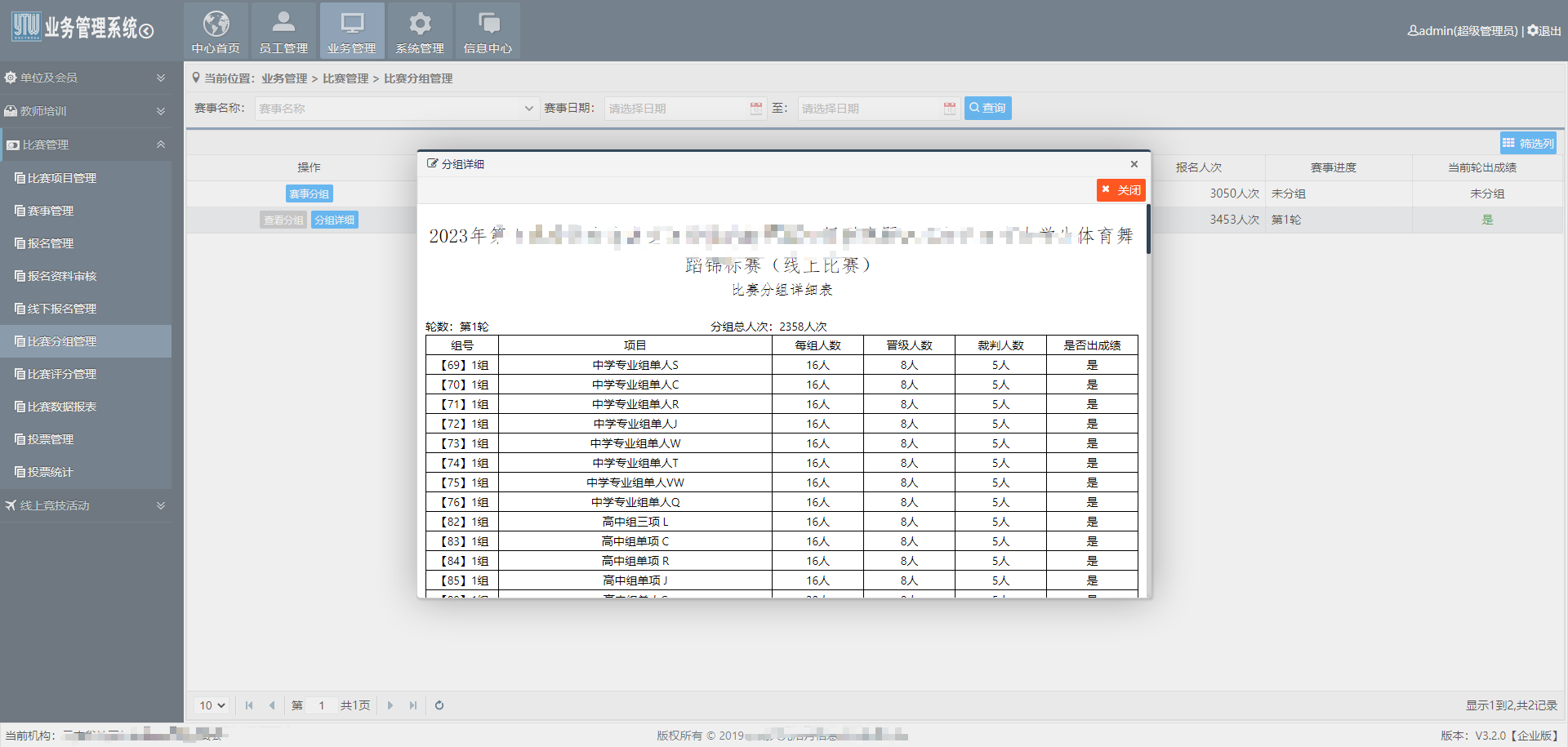Go to previous page icon
The width and height of the screenshot is (1568, 747).
point(272,705)
